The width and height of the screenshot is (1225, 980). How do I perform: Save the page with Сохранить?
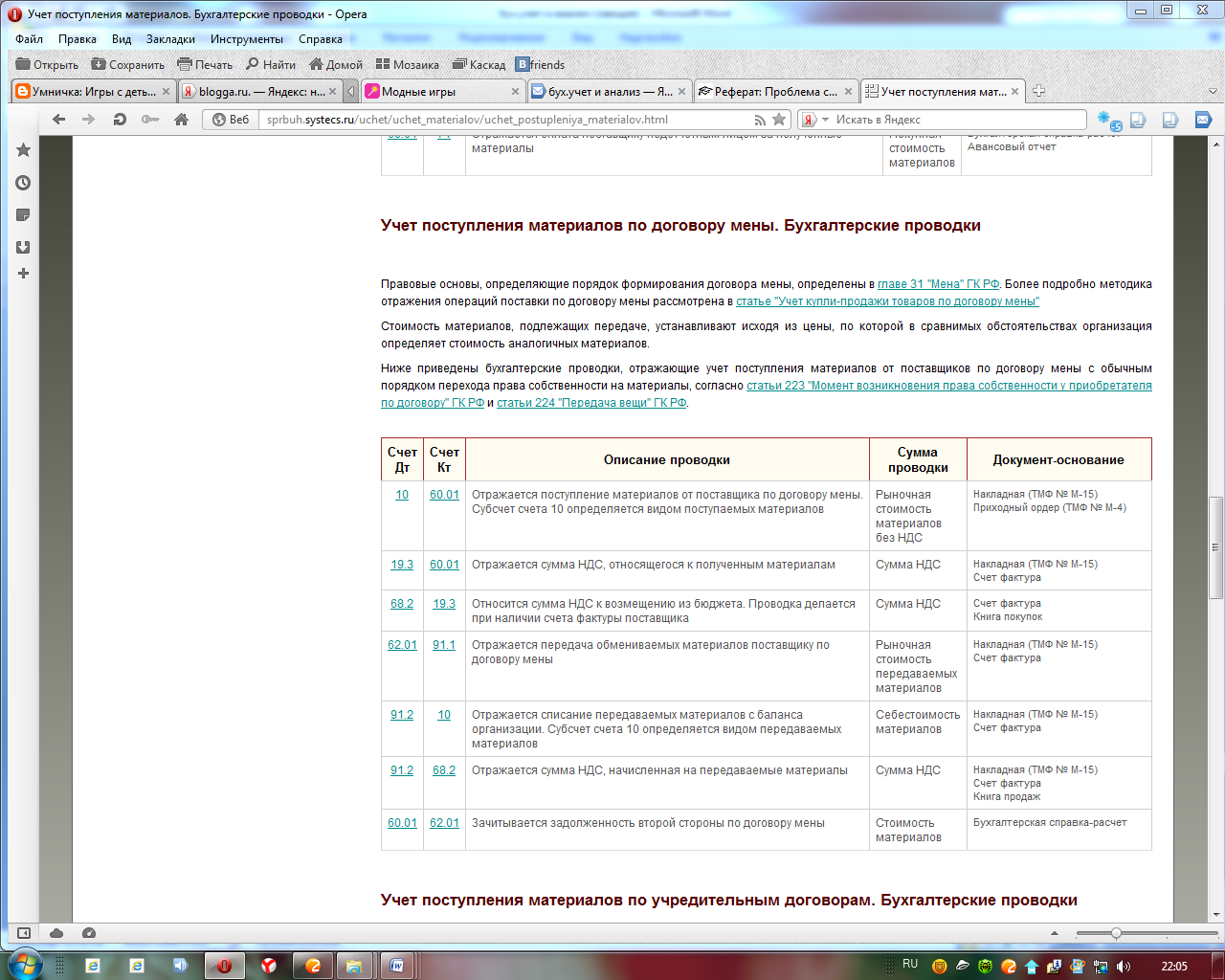127,65
